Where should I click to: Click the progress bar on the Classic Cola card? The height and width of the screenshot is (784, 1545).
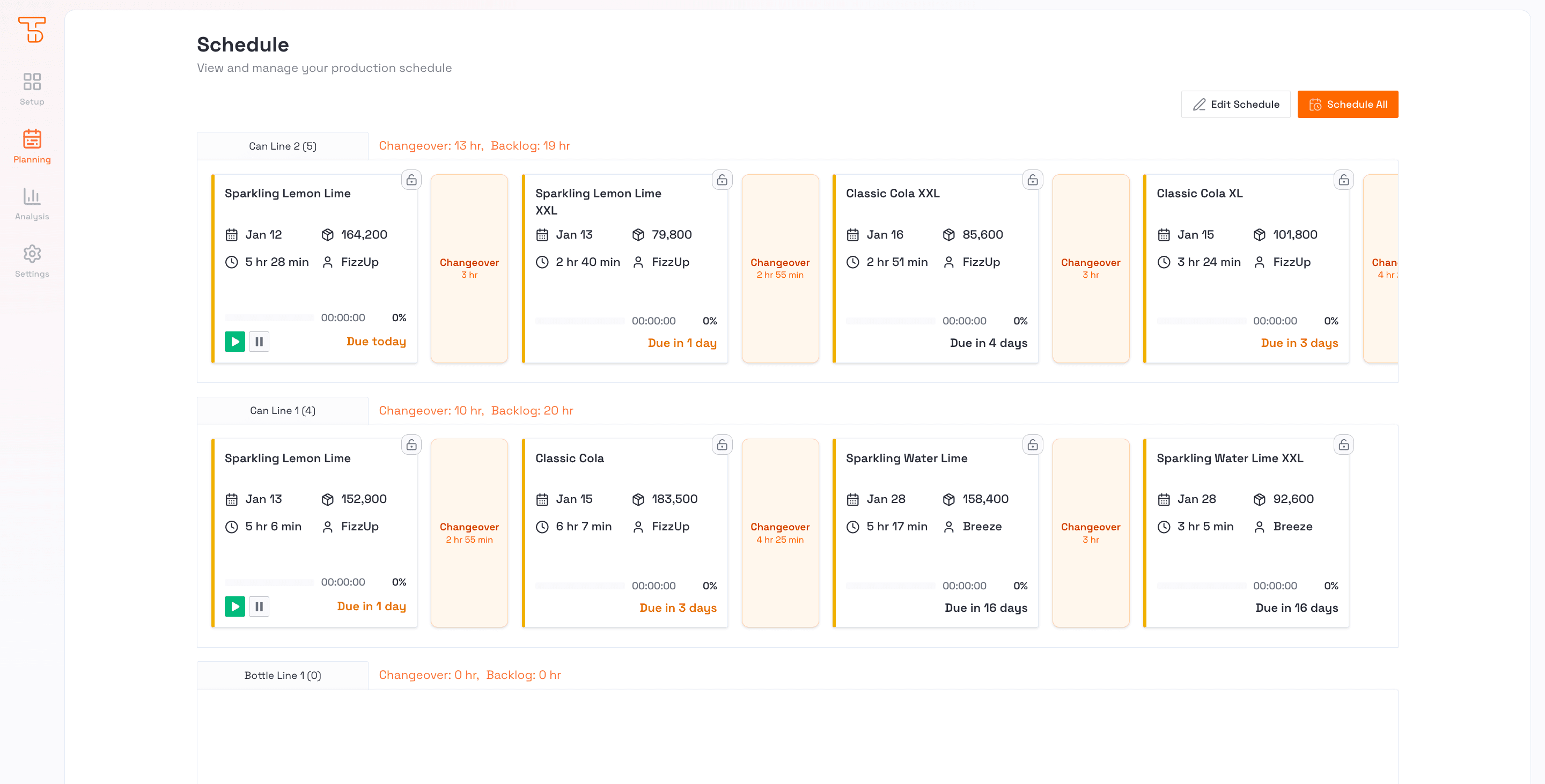579,586
